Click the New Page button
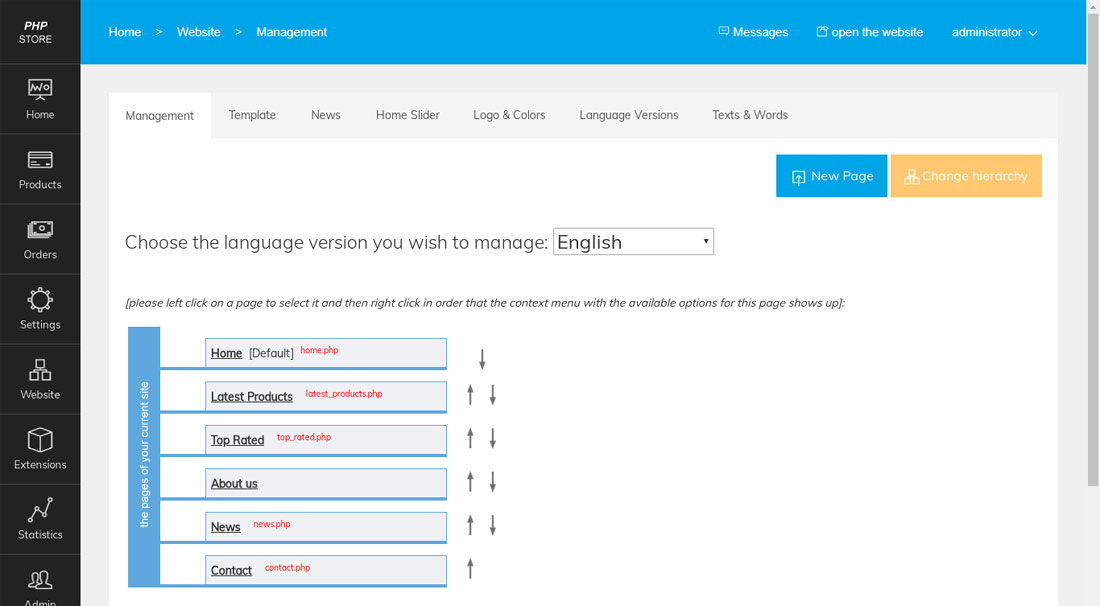 click(x=831, y=176)
